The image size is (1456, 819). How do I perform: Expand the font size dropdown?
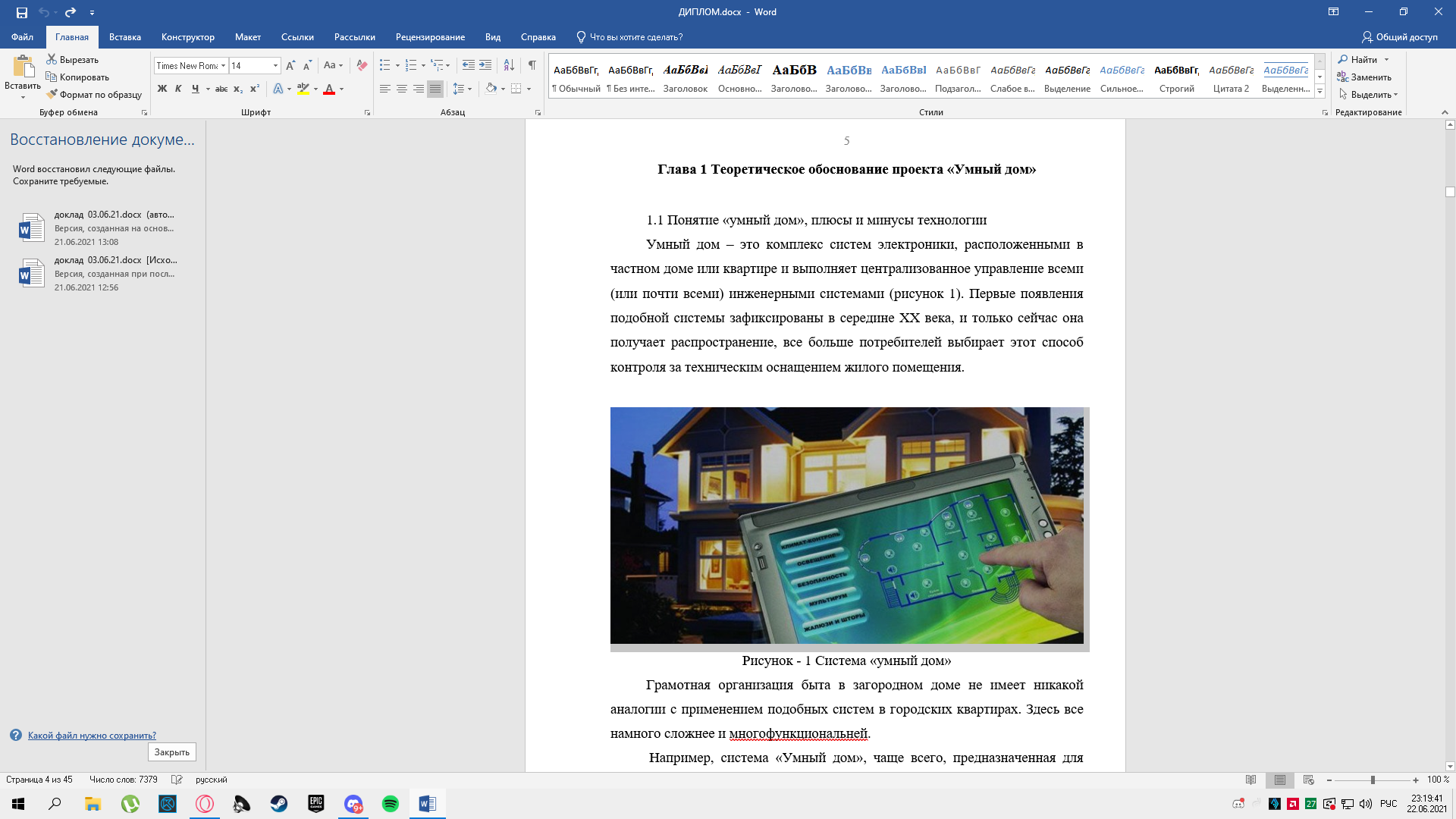pos(276,65)
